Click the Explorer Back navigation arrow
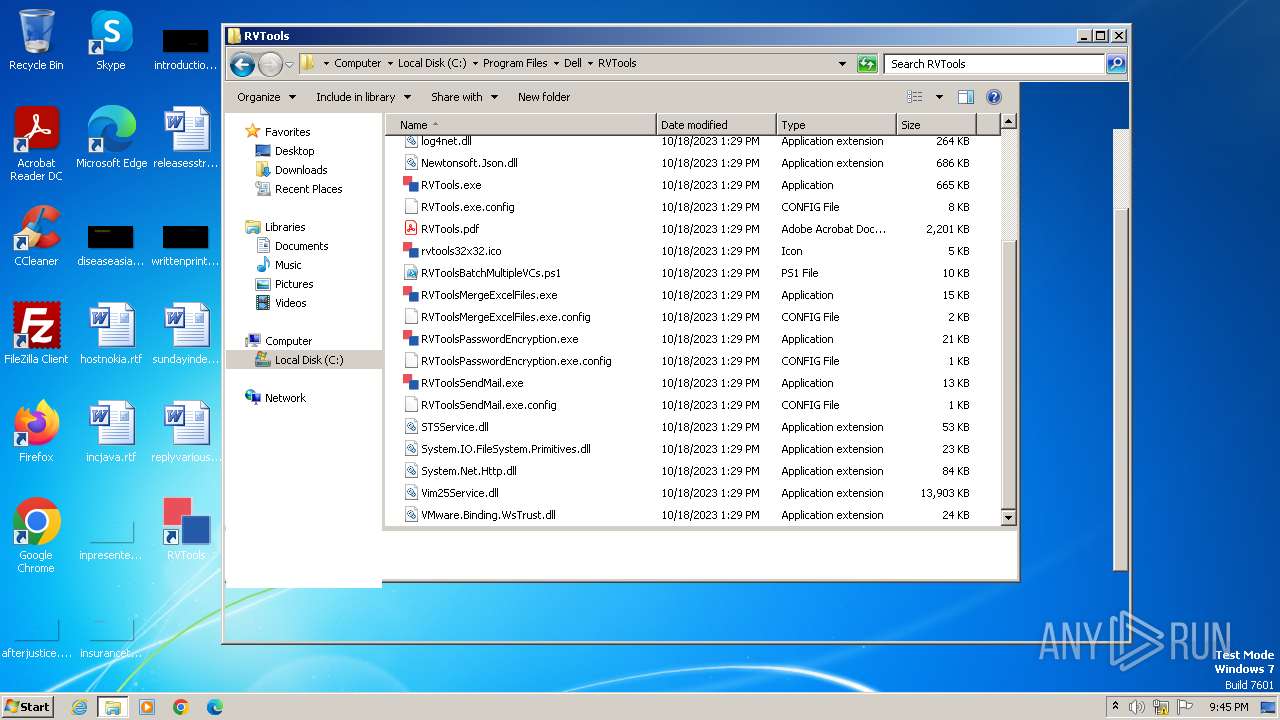The width and height of the screenshot is (1280, 720). pyautogui.click(x=242, y=64)
